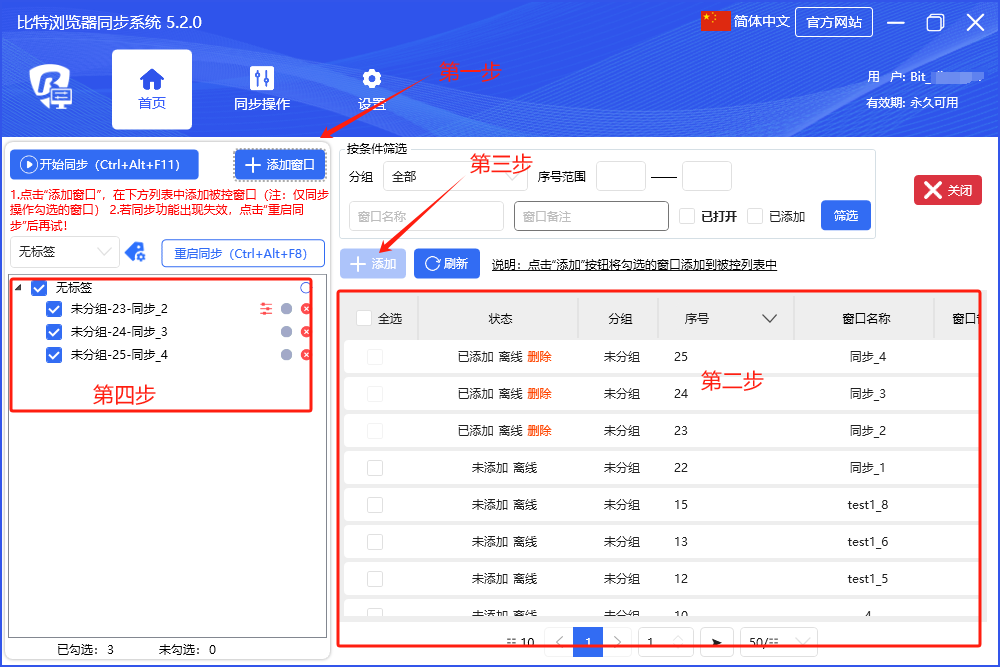The image size is (1000, 667).
Task: Click the 开始同步 start sync button
Action: [x=104, y=165]
